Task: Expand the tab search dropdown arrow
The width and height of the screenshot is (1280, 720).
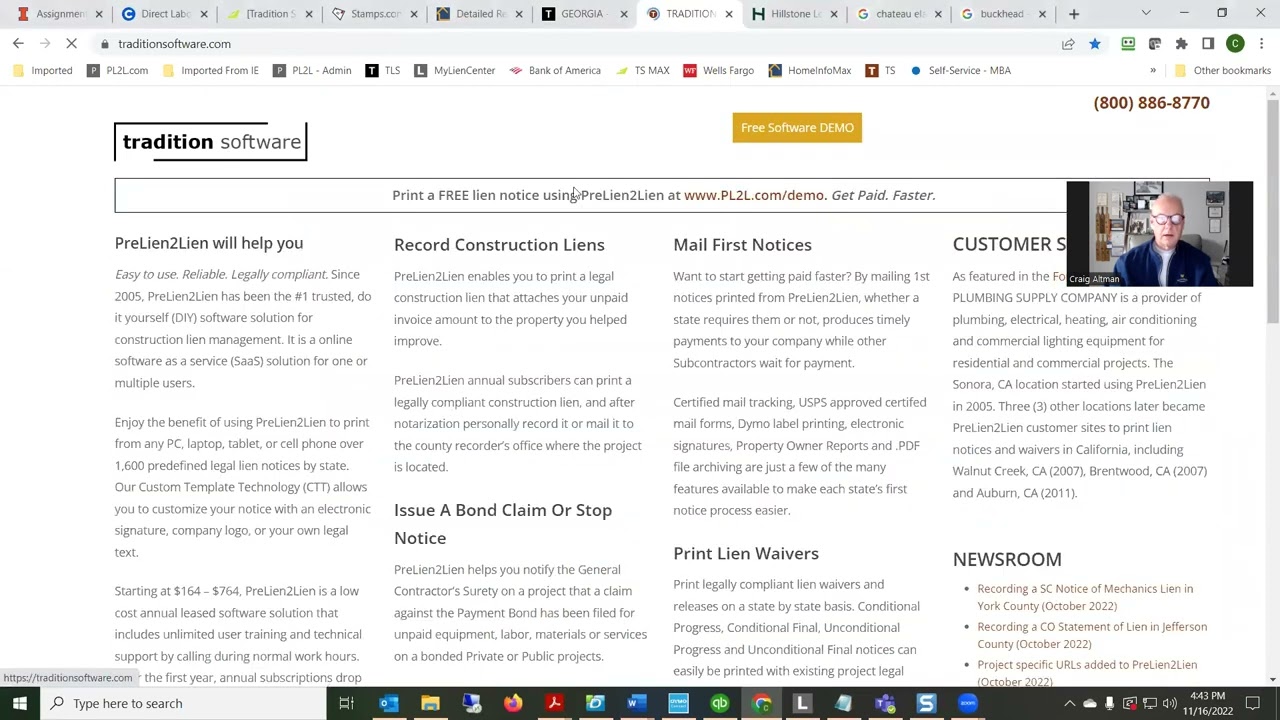Action: [x=1146, y=14]
